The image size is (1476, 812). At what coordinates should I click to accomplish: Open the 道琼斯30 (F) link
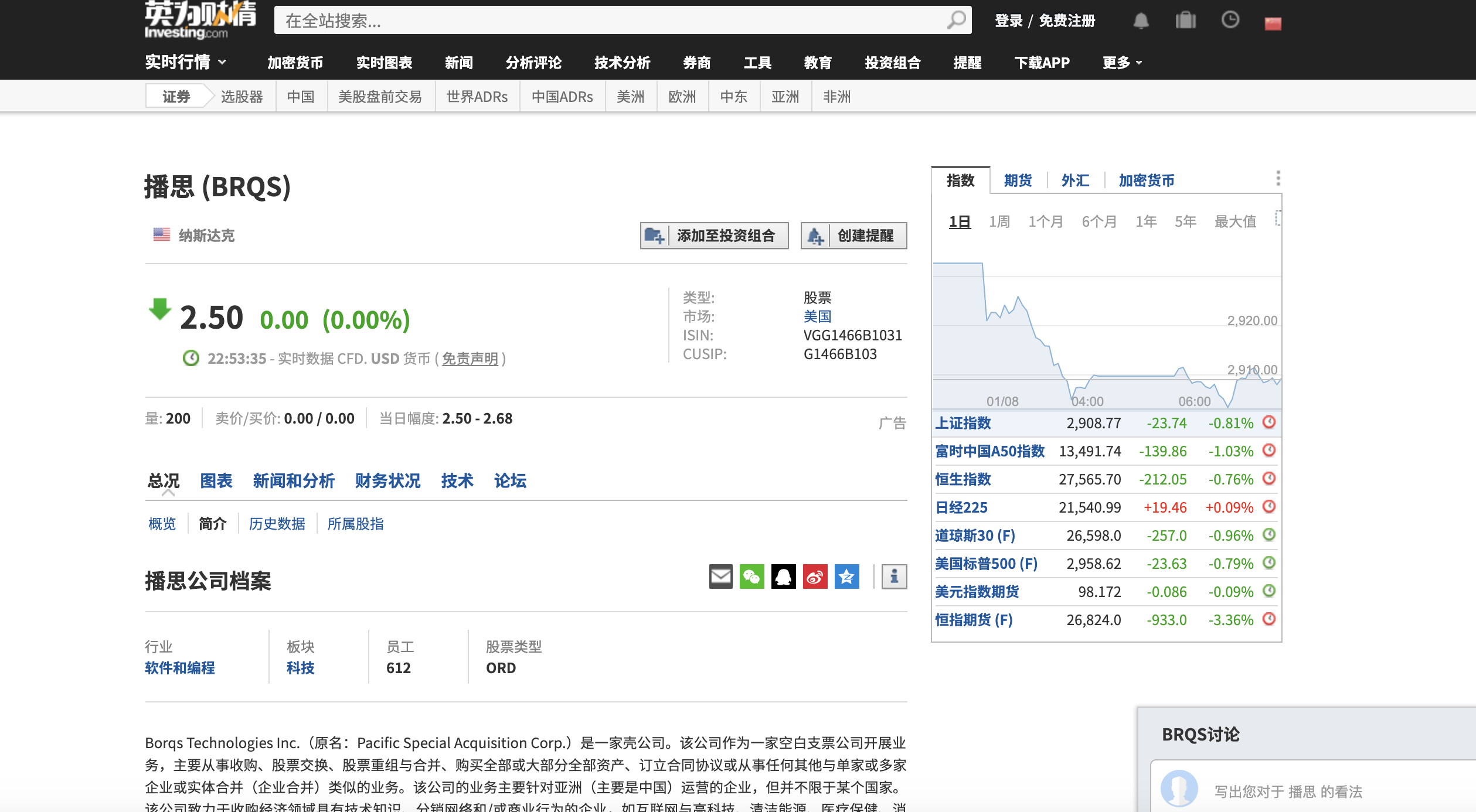click(975, 535)
